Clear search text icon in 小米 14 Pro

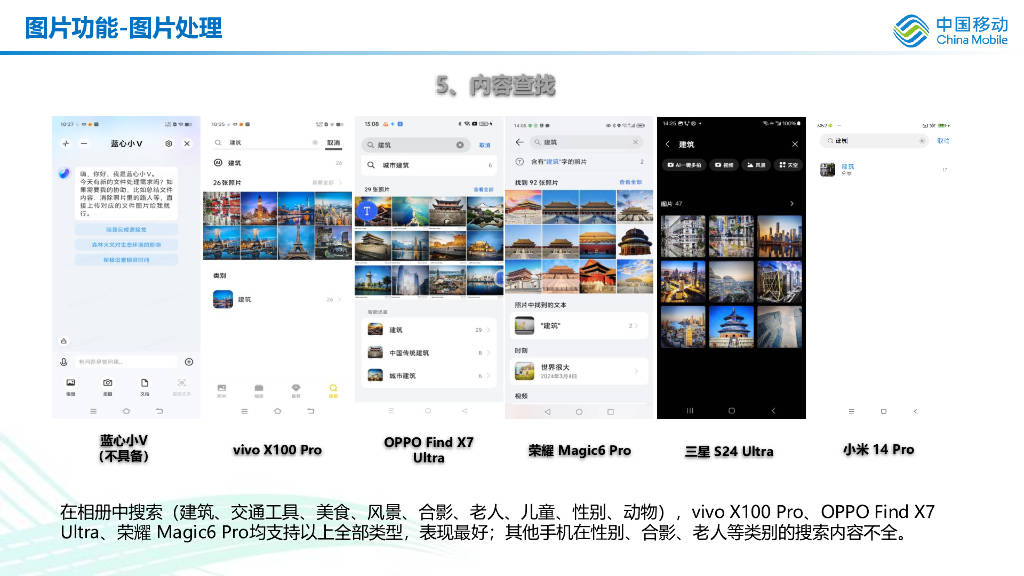[921, 141]
